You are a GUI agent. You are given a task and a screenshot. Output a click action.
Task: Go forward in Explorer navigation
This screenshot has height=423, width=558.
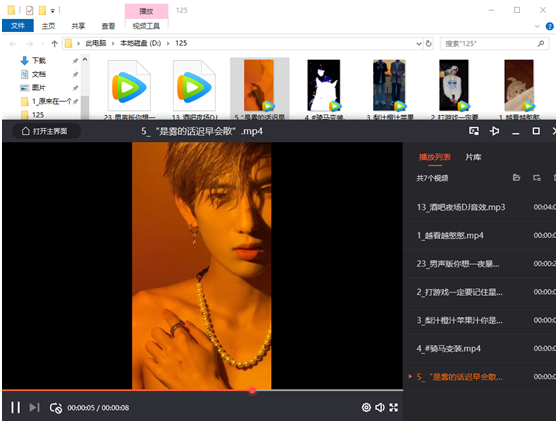[x=30, y=44]
